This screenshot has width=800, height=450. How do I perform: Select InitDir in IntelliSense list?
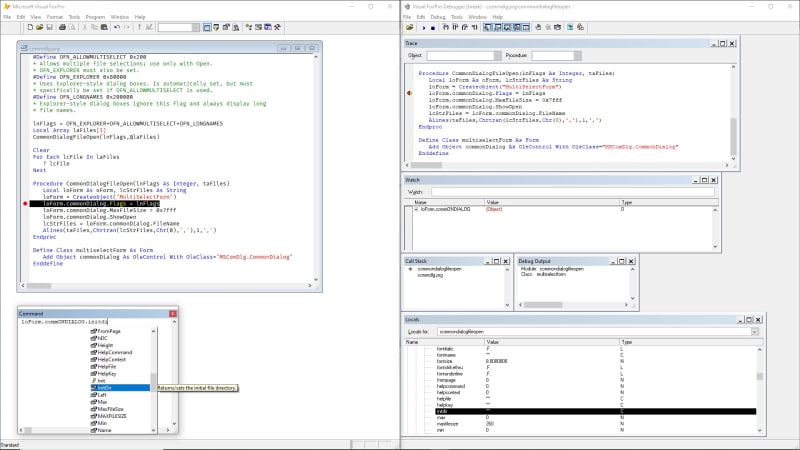coord(120,388)
